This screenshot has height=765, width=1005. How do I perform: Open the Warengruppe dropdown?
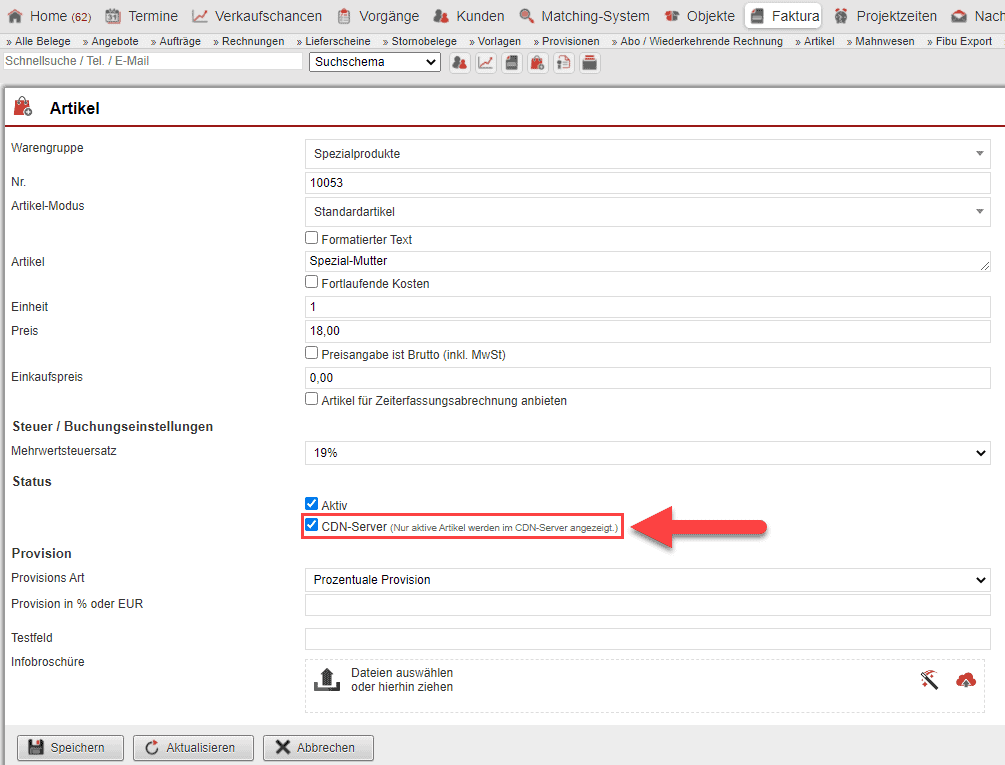[x=647, y=154]
